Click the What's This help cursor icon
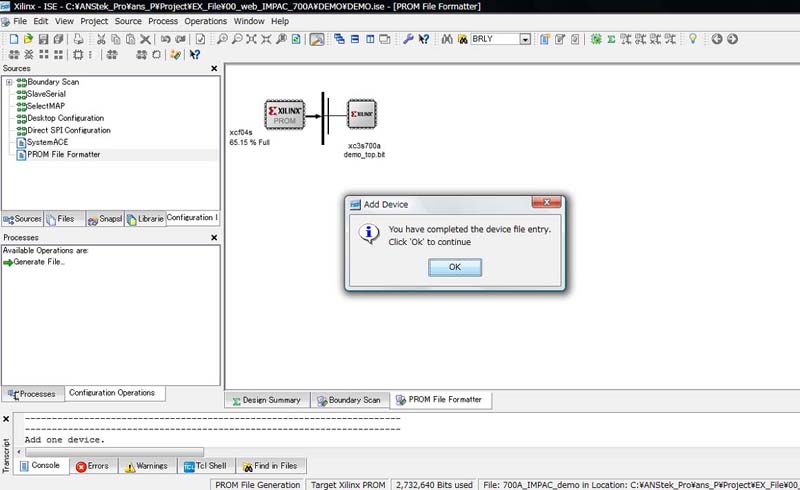This screenshot has height=490, width=800. click(423, 39)
